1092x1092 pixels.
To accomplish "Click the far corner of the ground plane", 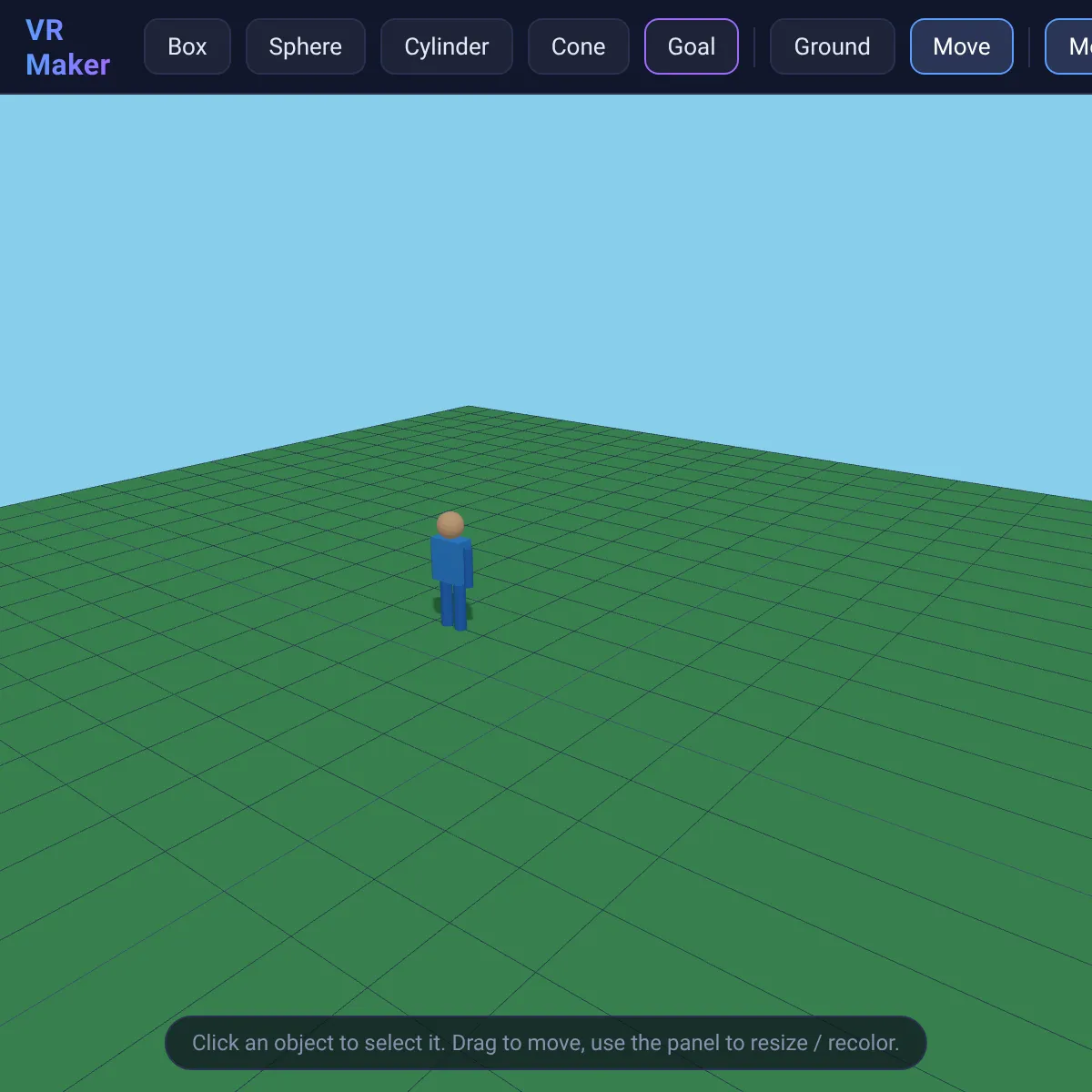I will [x=470, y=408].
